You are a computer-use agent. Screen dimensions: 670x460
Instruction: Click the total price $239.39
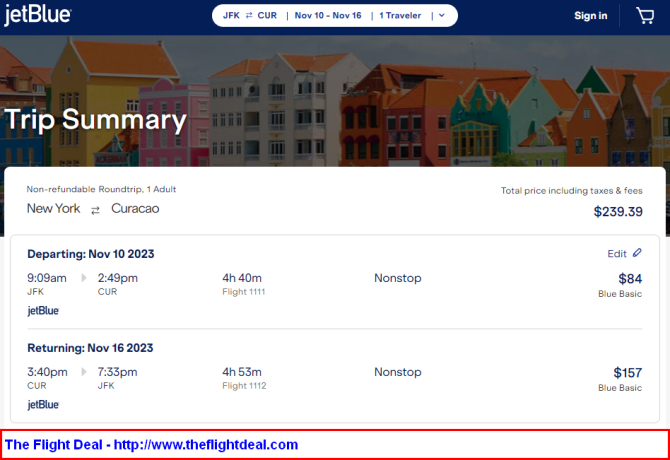618,211
